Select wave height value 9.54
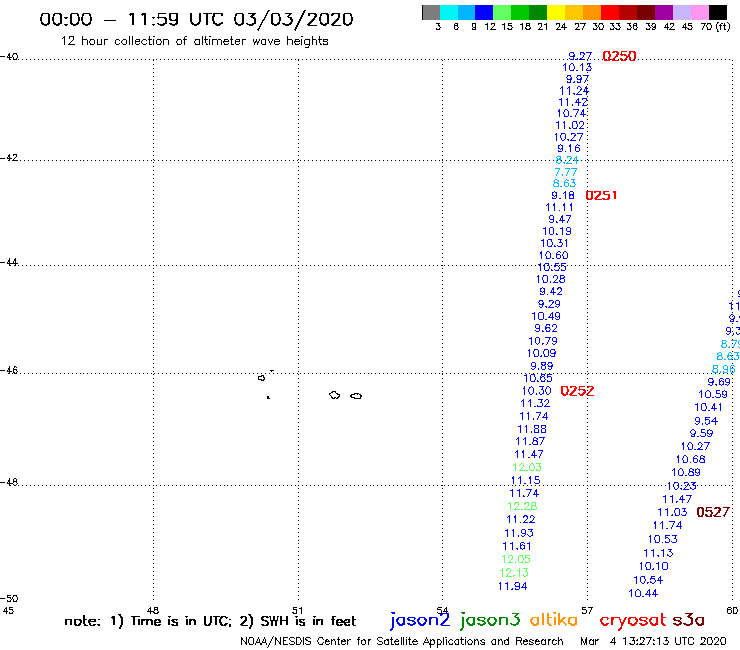Screen dimensions: 740x650 (706, 421)
